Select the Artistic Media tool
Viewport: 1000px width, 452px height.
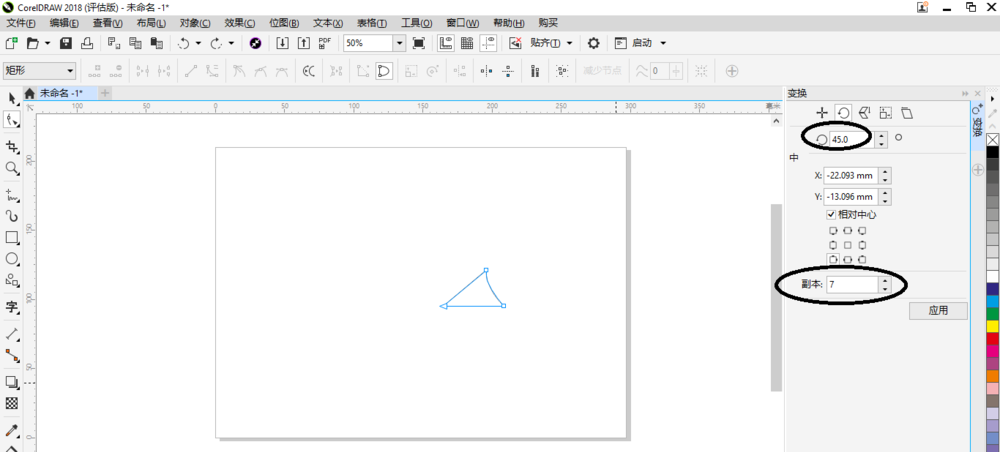(x=11, y=216)
